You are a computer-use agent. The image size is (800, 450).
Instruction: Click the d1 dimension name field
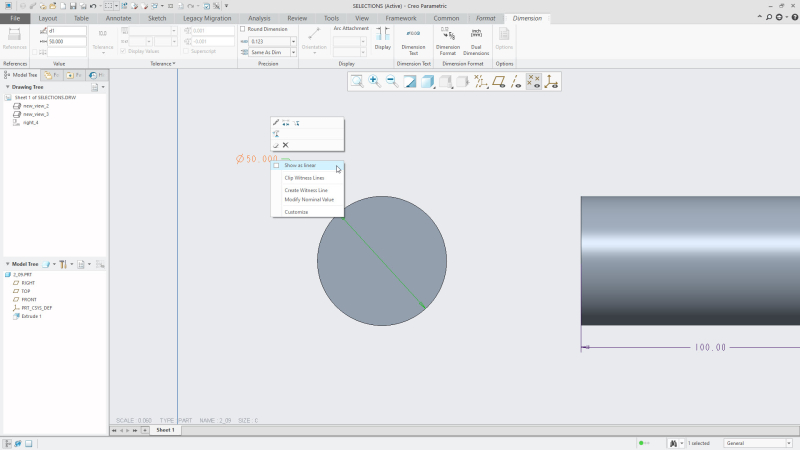coord(67,31)
